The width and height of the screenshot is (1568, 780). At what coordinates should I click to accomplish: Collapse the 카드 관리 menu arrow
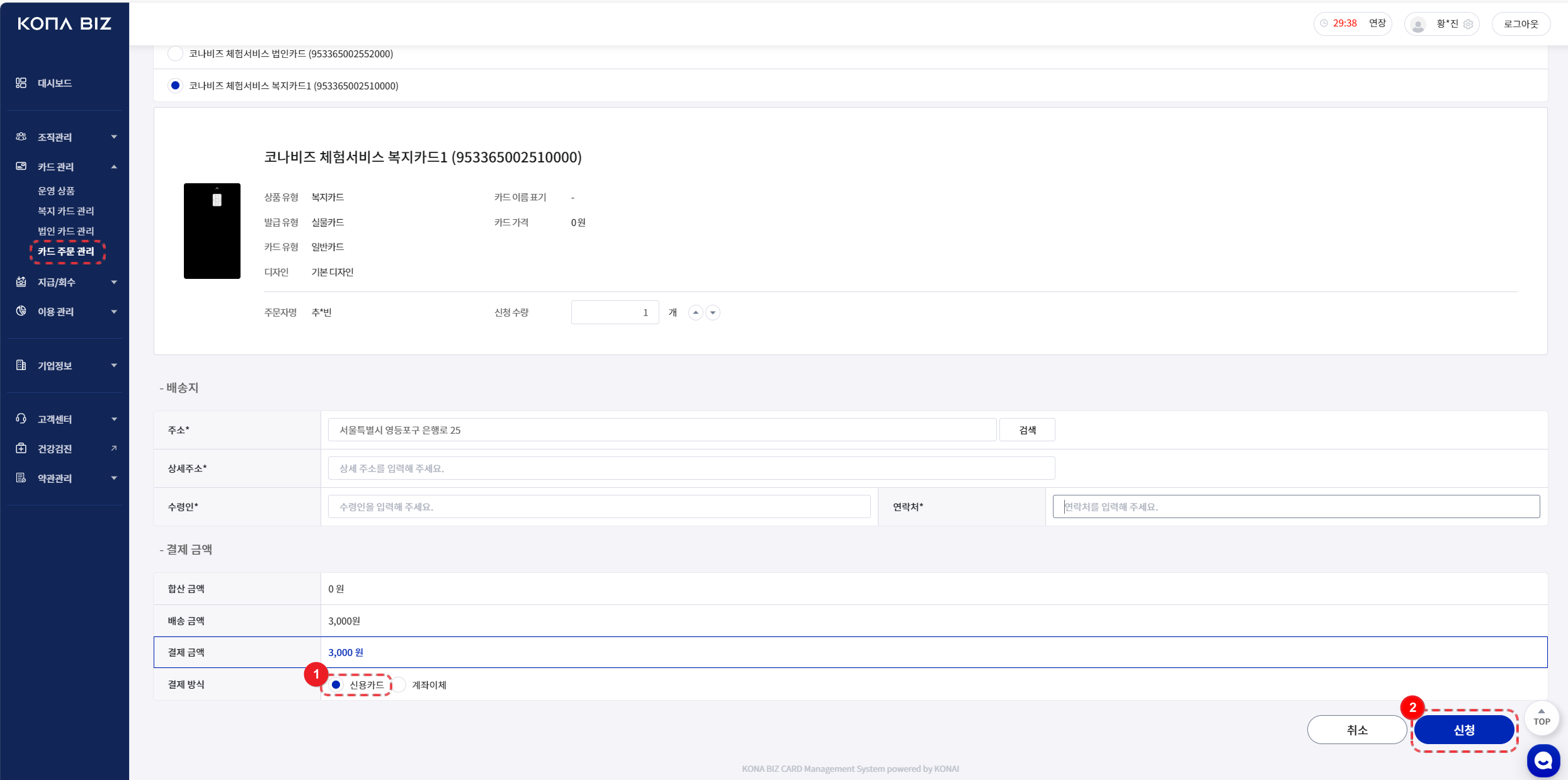coord(114,167)
